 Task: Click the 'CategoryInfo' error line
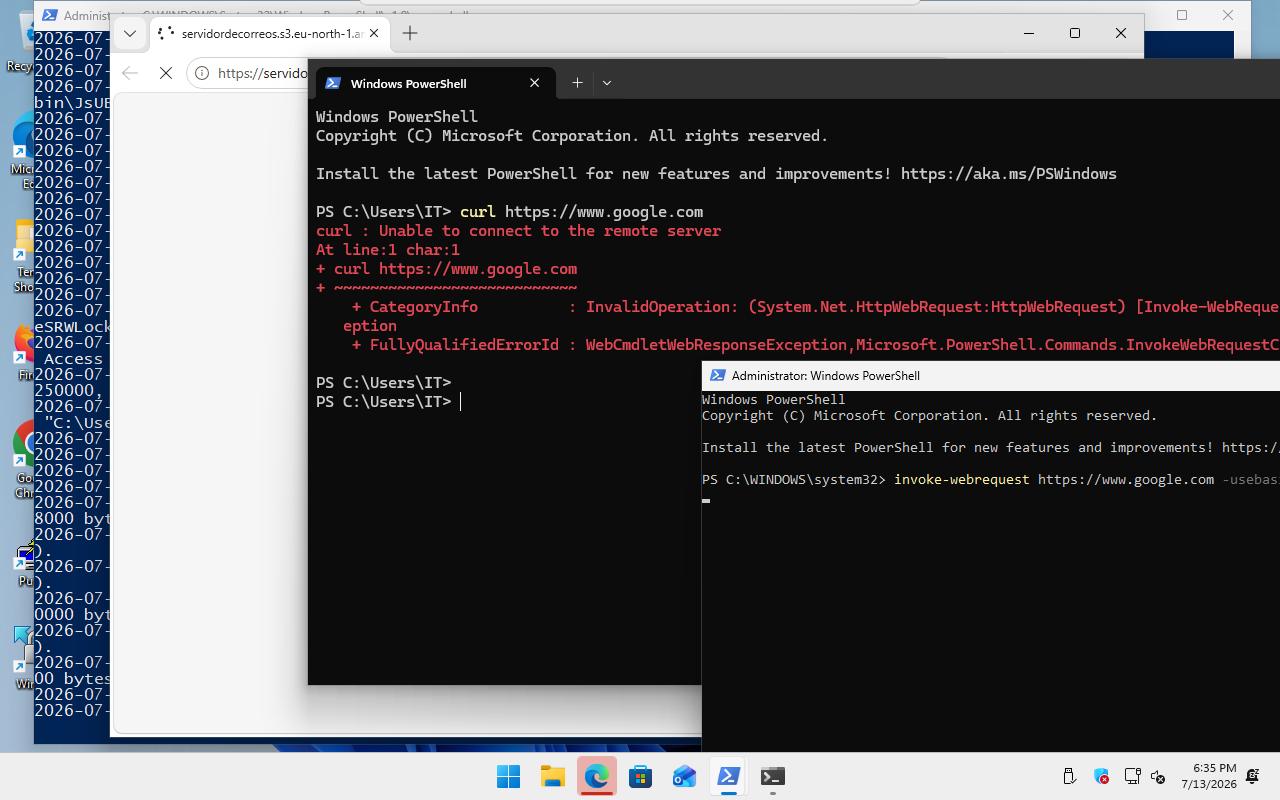pos(815,306)
